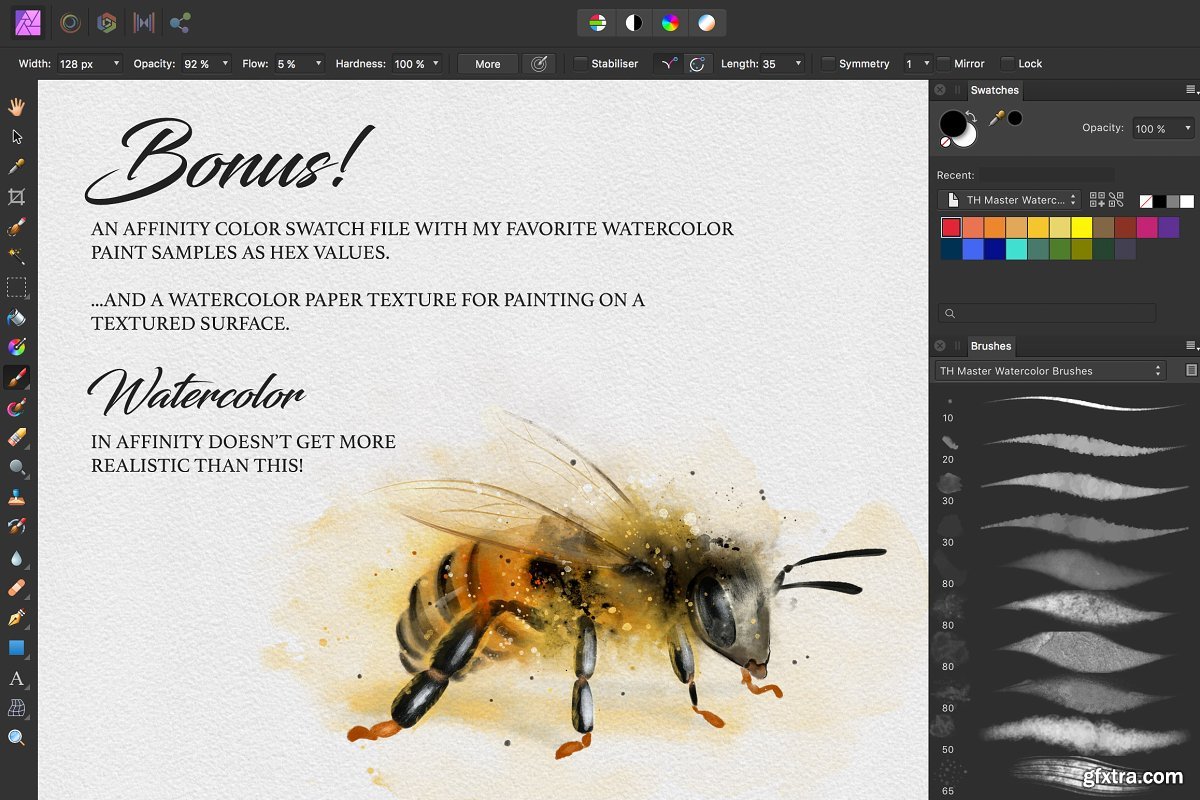
Task: Select the View (hand) tool
Action: tap(16, 106)
